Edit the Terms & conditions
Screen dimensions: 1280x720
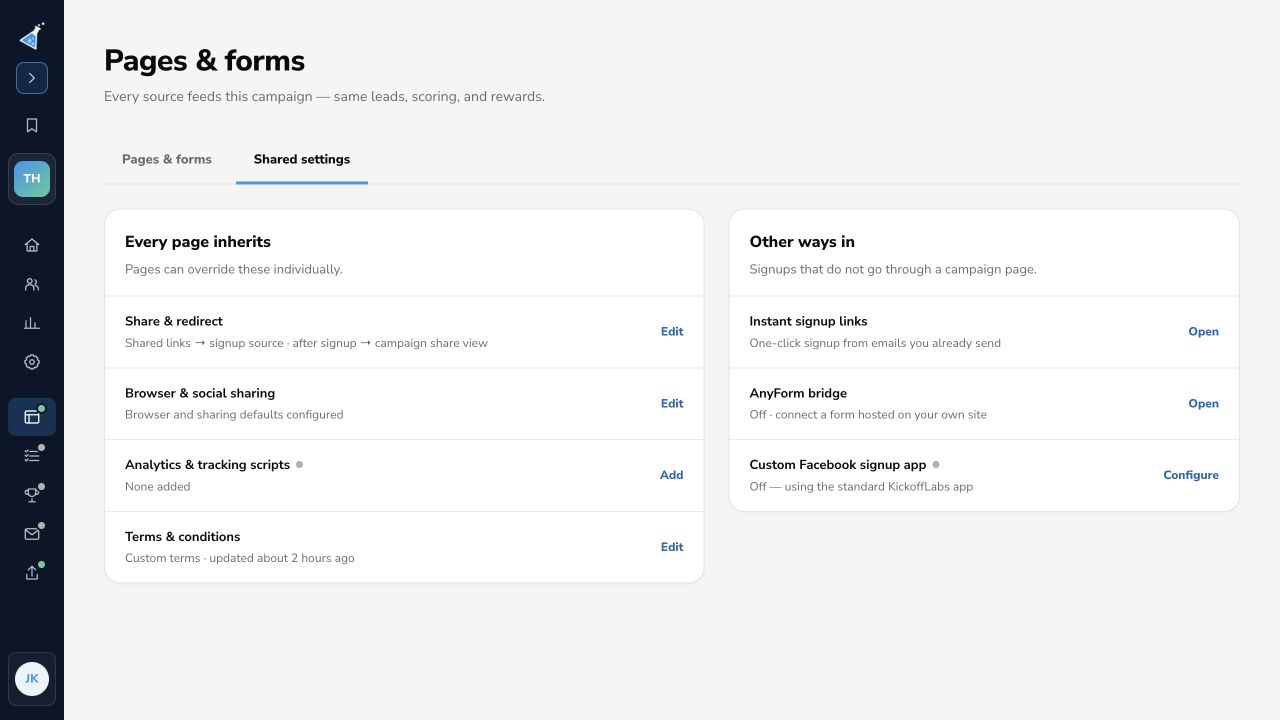click(x=672, y=547)
